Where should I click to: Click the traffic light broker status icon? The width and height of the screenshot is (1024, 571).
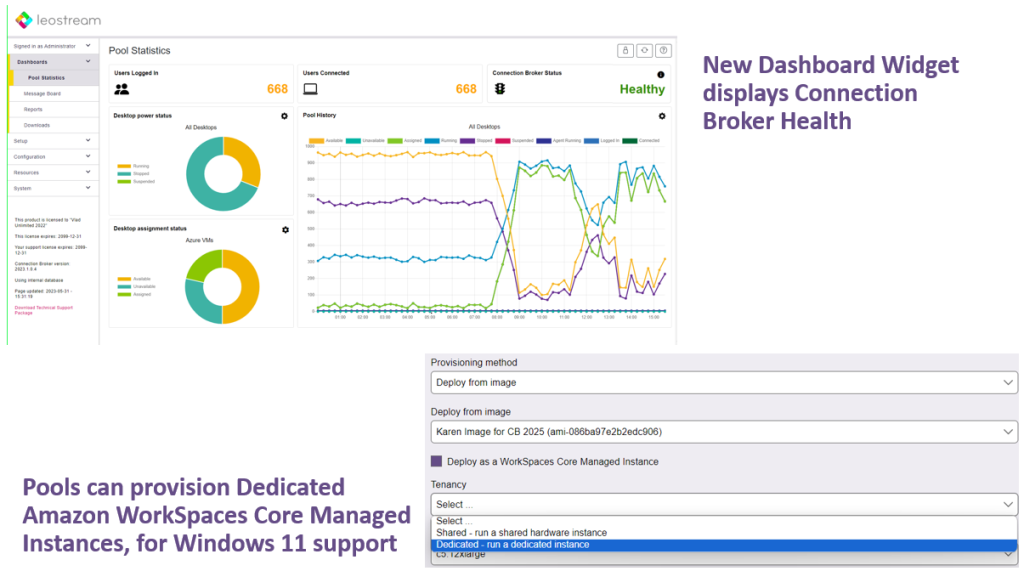coord(500,89)
